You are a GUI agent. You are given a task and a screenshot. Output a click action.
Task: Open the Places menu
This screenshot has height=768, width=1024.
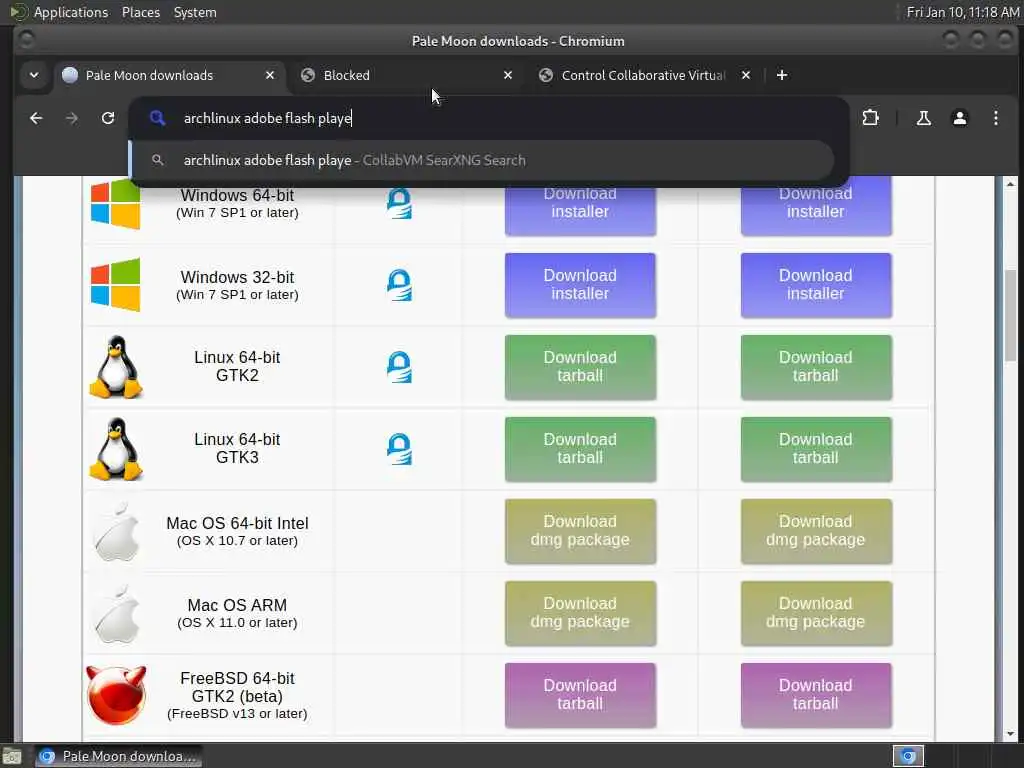coord(141,12)
